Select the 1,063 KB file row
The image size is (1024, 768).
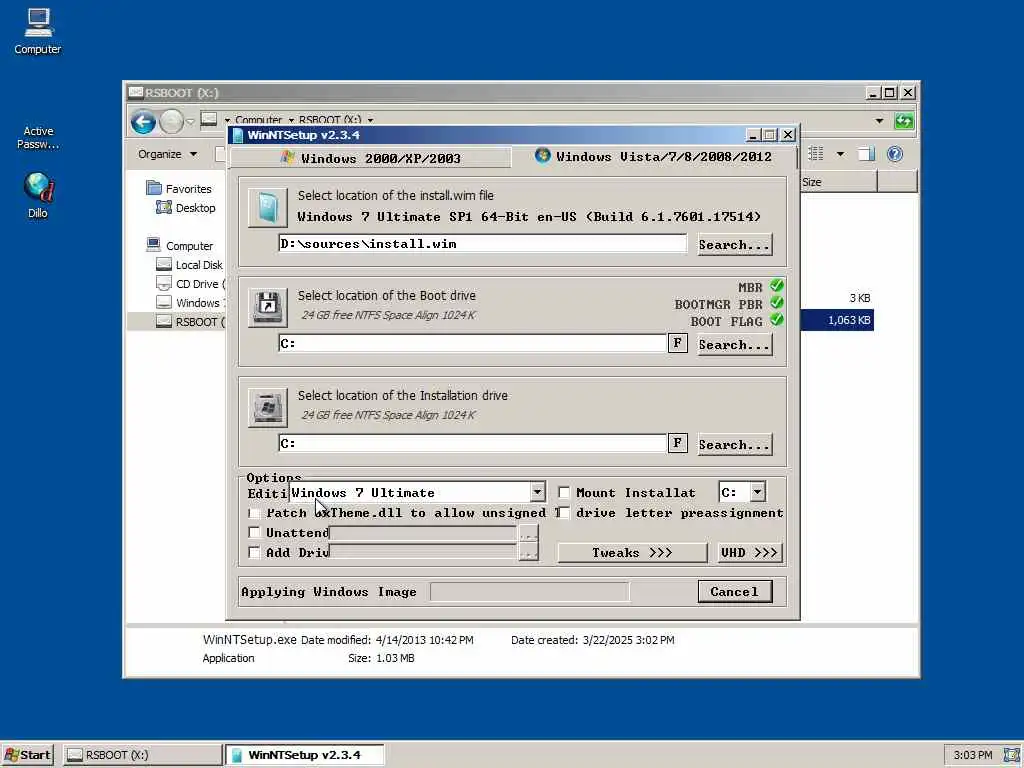(x=837, y=320)
